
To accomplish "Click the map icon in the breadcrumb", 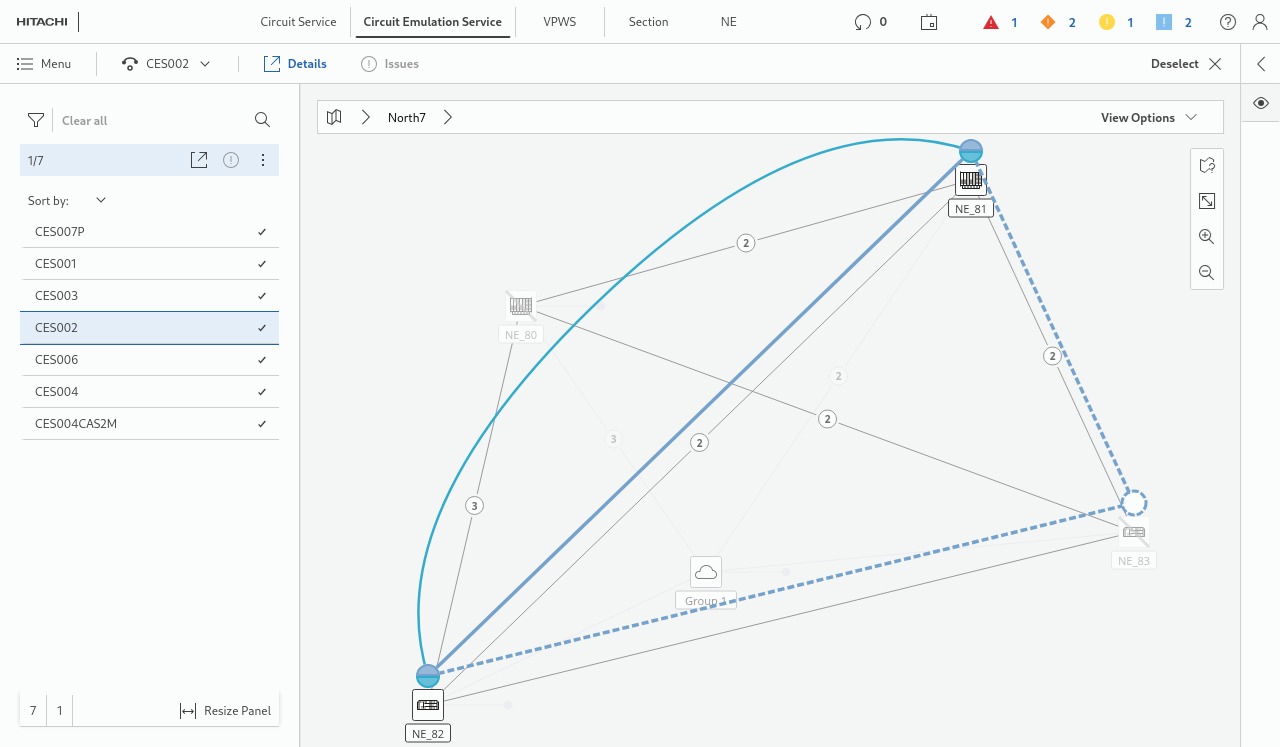I will [x=335, y=117].
